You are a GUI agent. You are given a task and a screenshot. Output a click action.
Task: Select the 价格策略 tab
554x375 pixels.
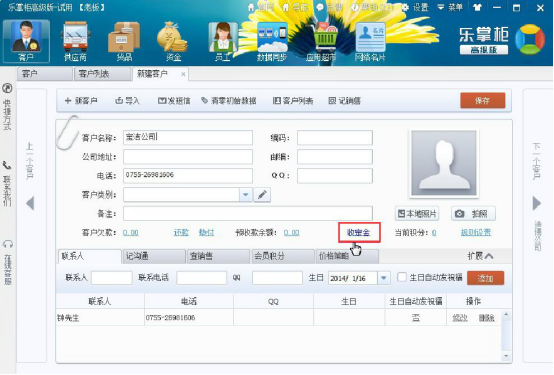click(x=347, y=256)
